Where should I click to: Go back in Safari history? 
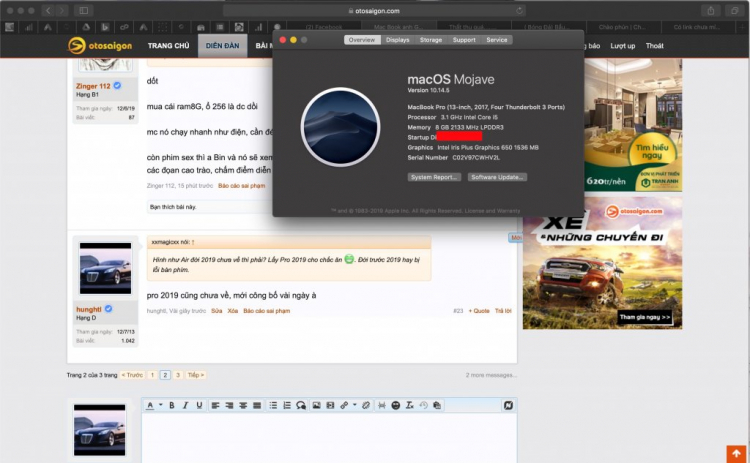click(48, 11)
